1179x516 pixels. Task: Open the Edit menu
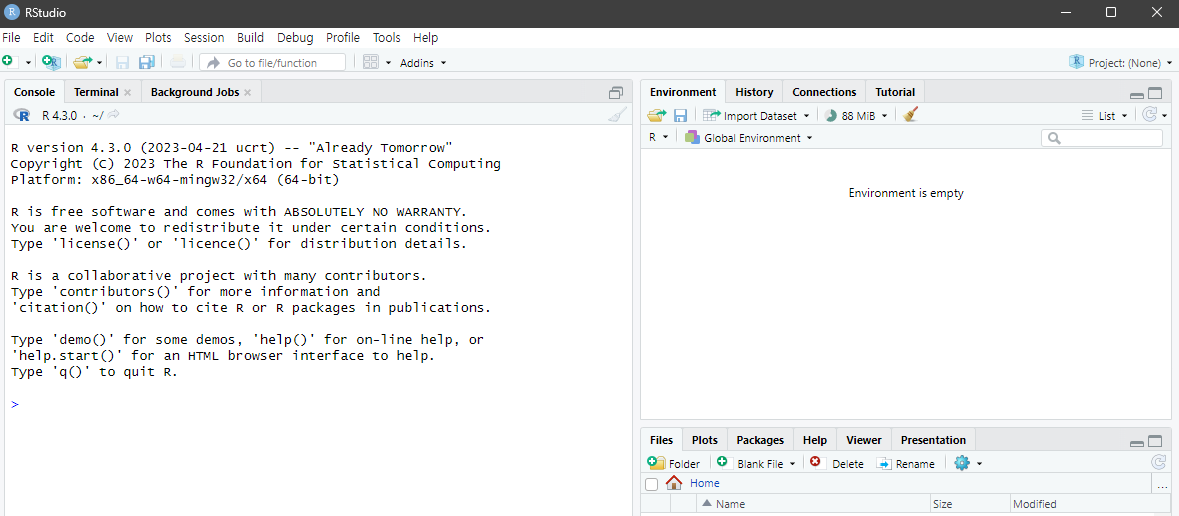click(43, 38)
